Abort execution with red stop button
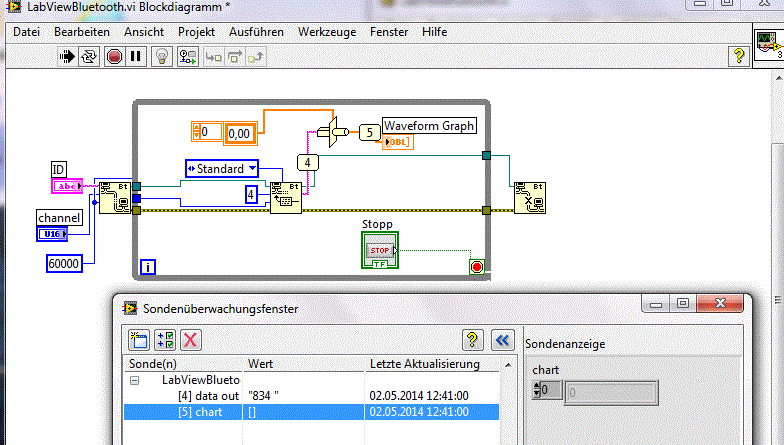Screen dimensions: 784x445 (x=114, y=56)
